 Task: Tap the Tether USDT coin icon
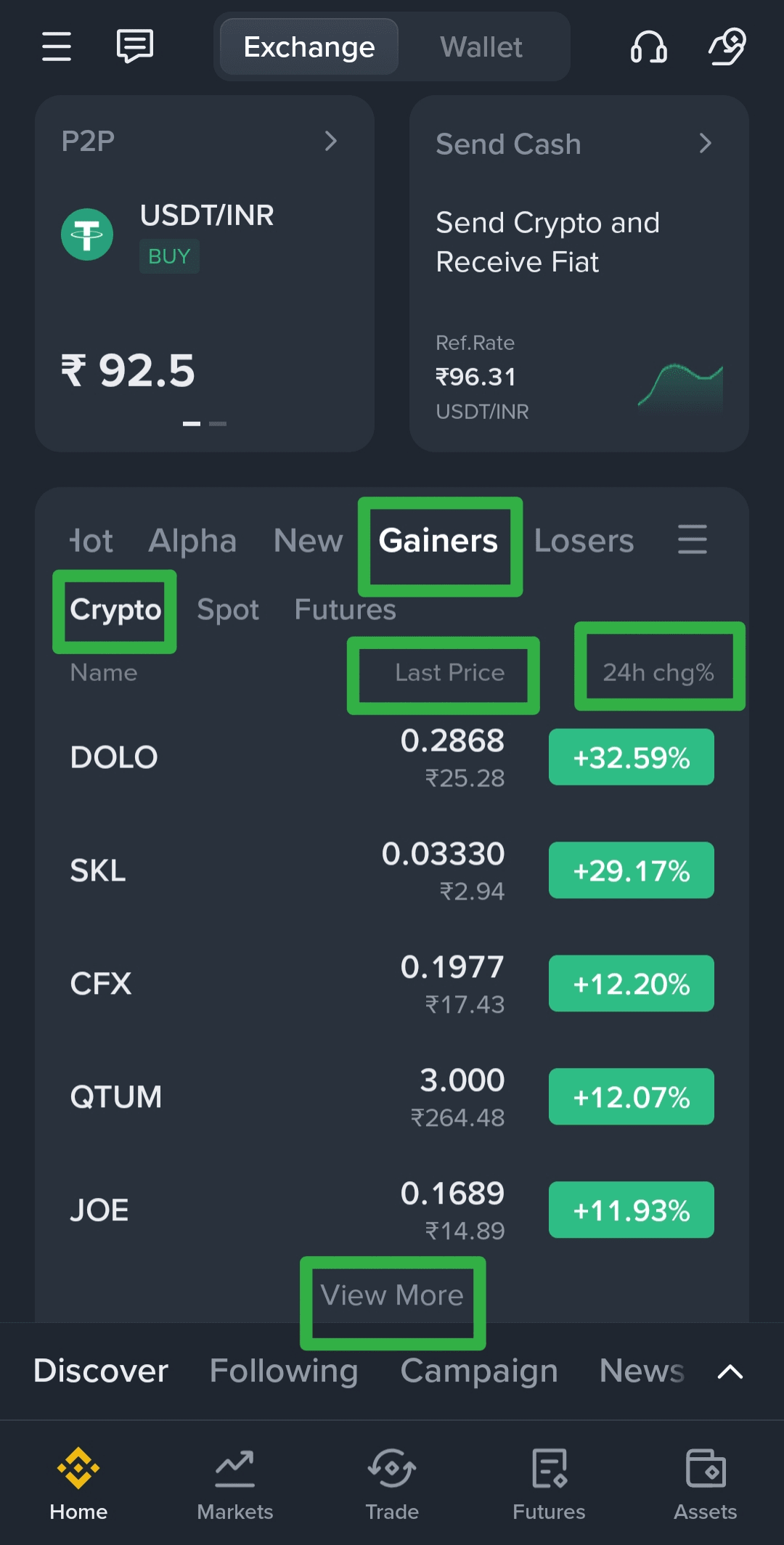[87, 235]
